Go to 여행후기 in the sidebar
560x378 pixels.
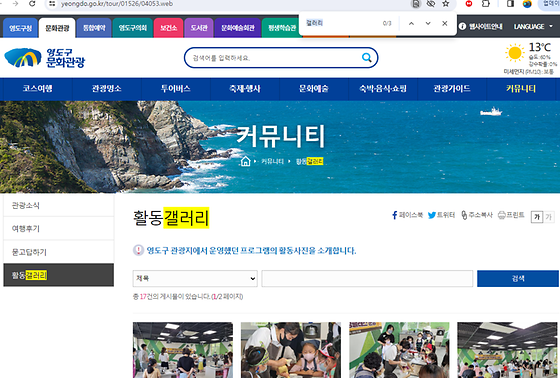[59, 229]
